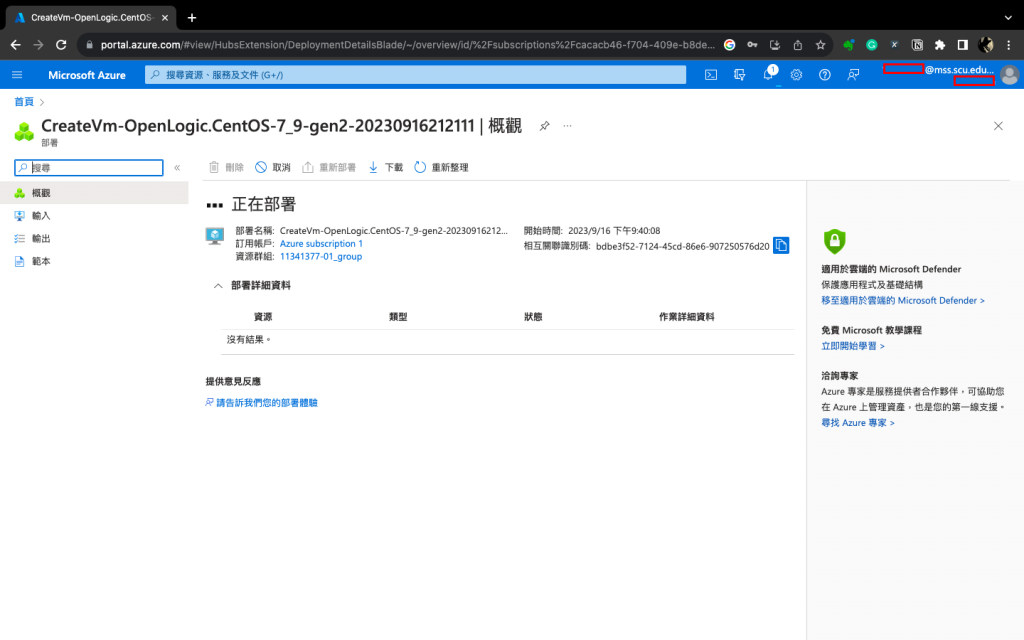
Task: Select 輸入 inputs in the left menu
Action: (94, 216)
